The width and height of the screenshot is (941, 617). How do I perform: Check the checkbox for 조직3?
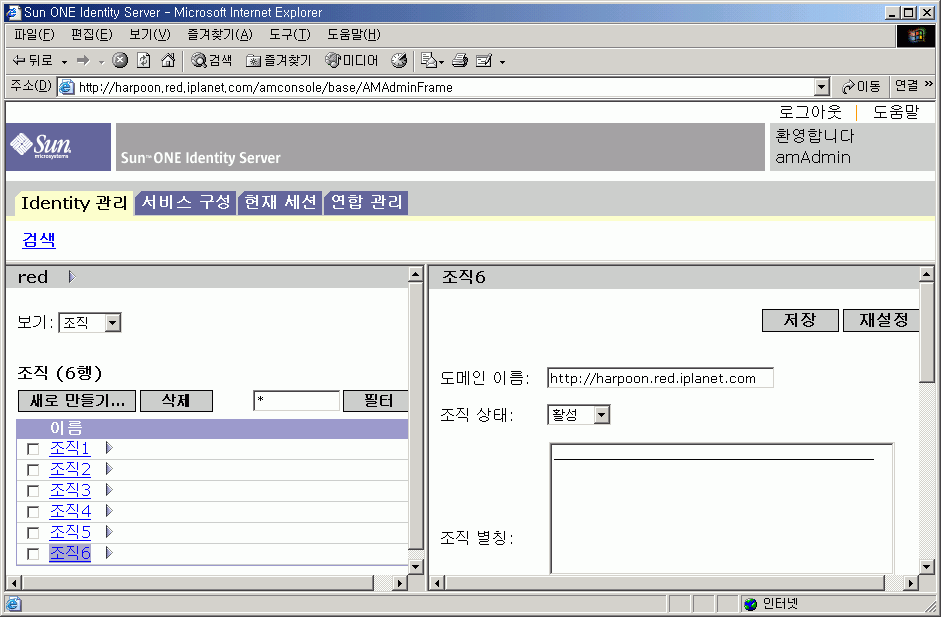pos(33,491)
